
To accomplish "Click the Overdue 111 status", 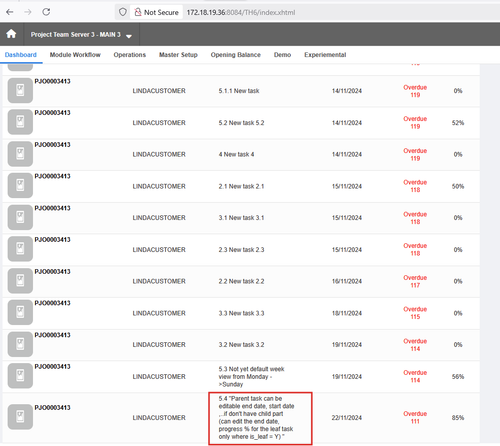I will 415,417.
